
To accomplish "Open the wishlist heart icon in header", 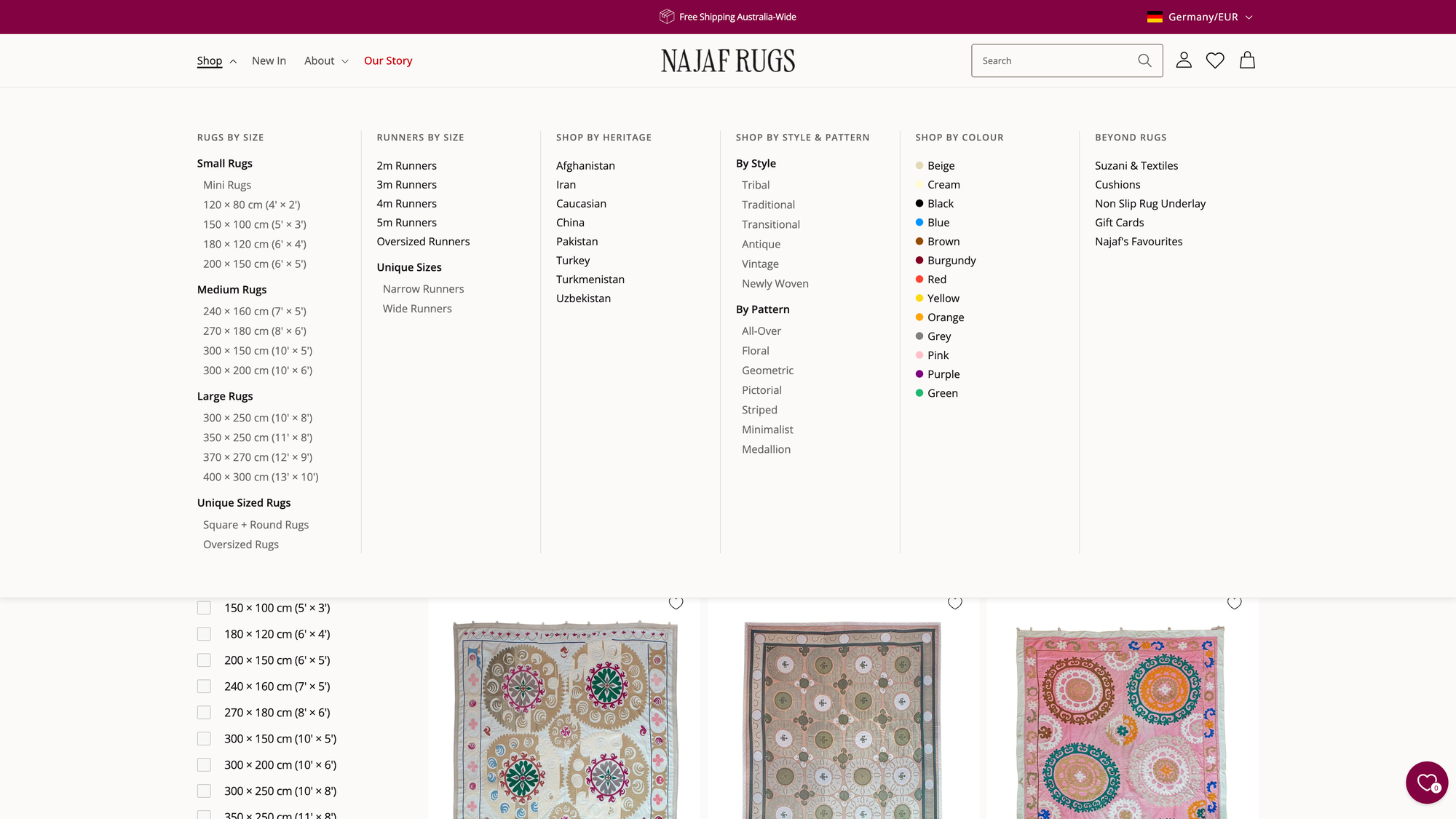I will 1215,60.
